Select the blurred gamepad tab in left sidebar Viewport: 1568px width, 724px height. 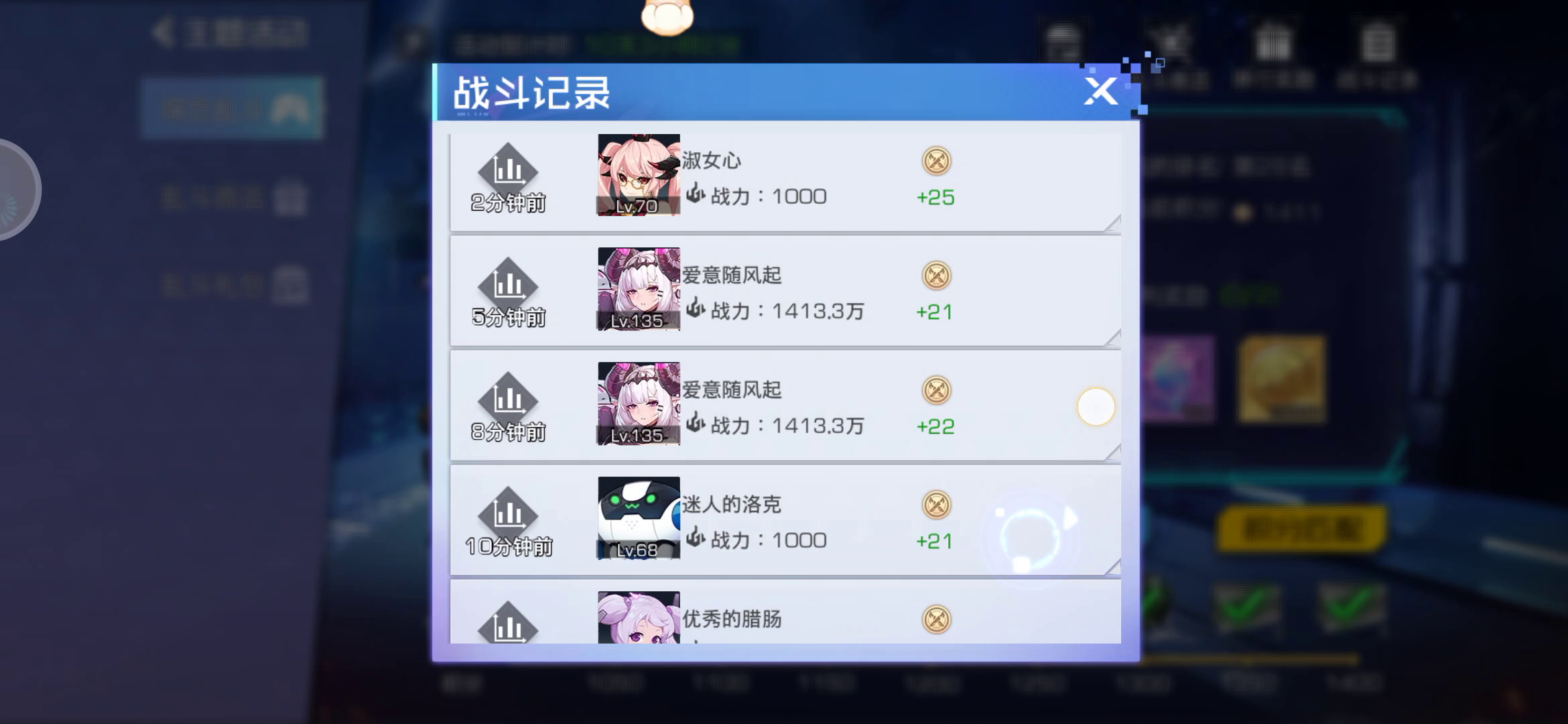pyautogui.click(x=232, y=108)
